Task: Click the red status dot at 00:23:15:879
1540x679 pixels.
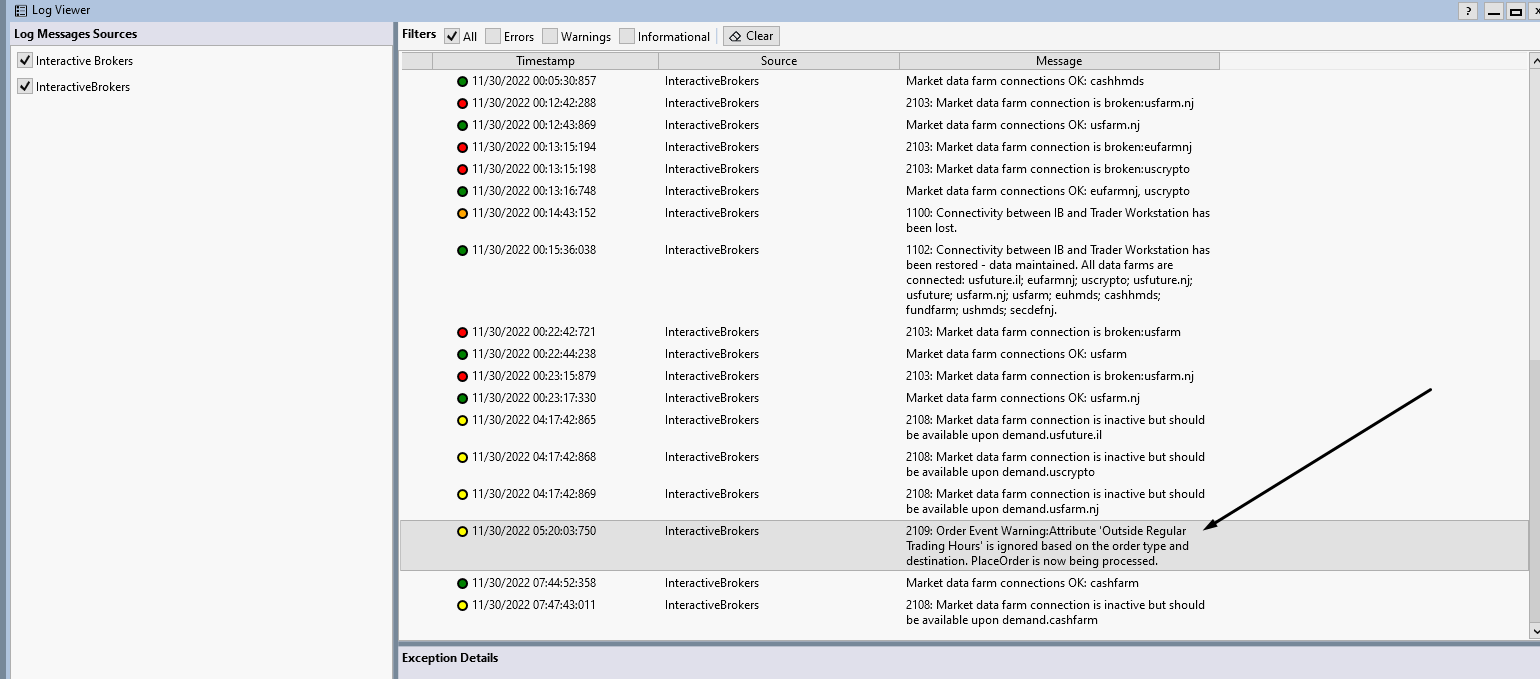Action: [462, 376]
